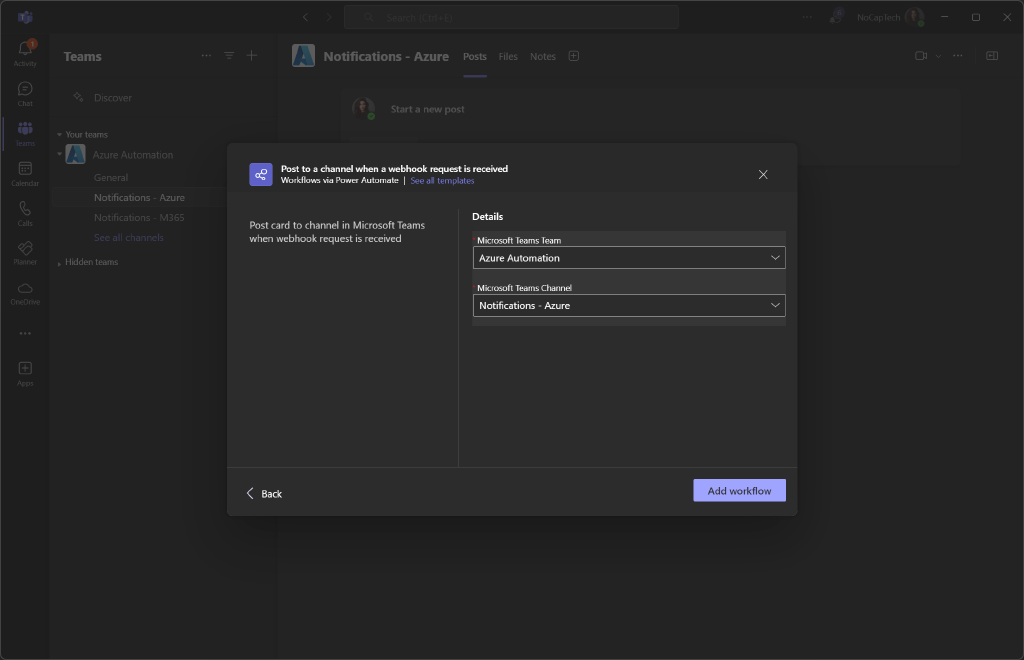Open the OneDrive app icon

tap(25, 292)
